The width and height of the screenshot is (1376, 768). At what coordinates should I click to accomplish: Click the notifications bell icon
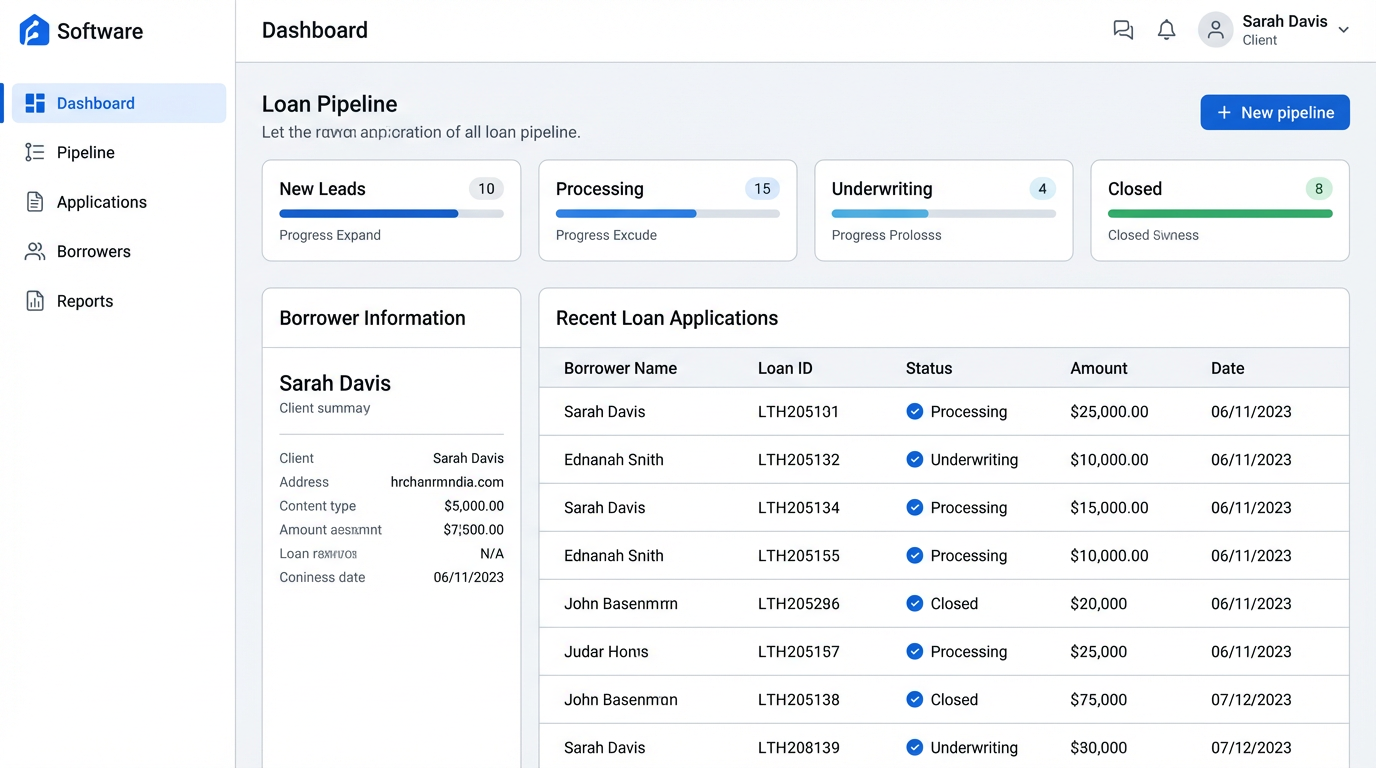[x=1166, y=29]
